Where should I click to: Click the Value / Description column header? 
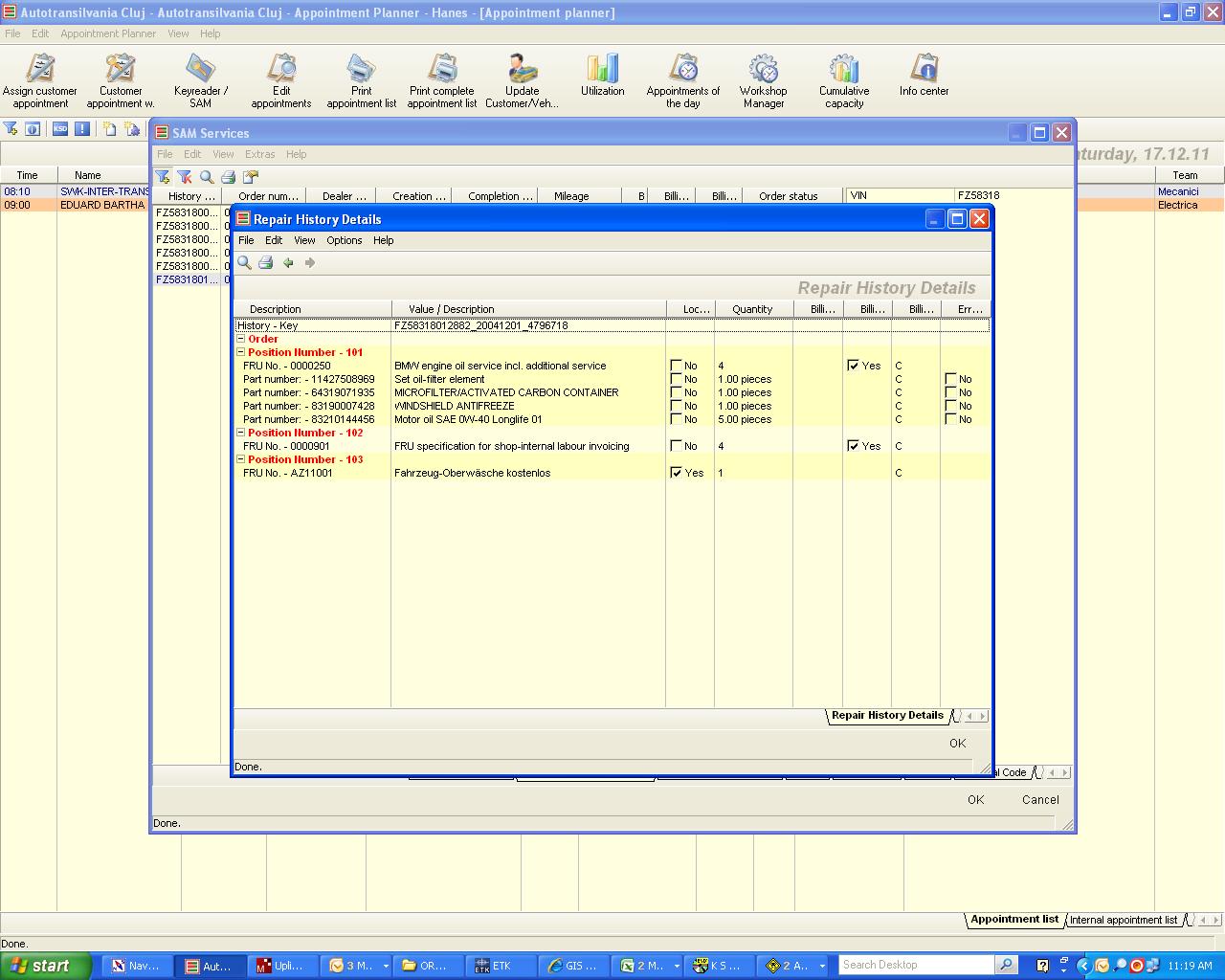click(528, 309)
